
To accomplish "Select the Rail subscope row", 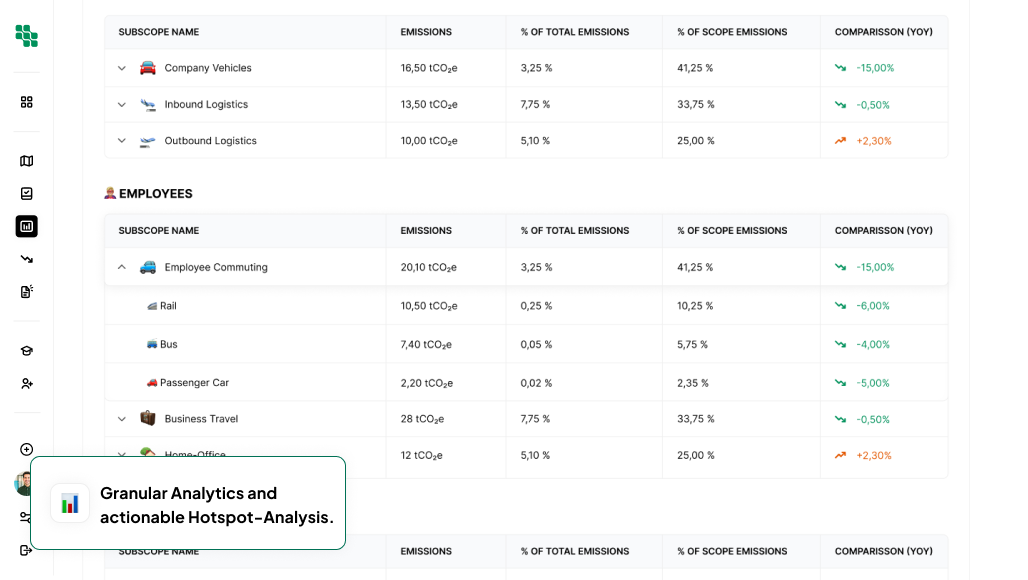I will pos(168,306).
